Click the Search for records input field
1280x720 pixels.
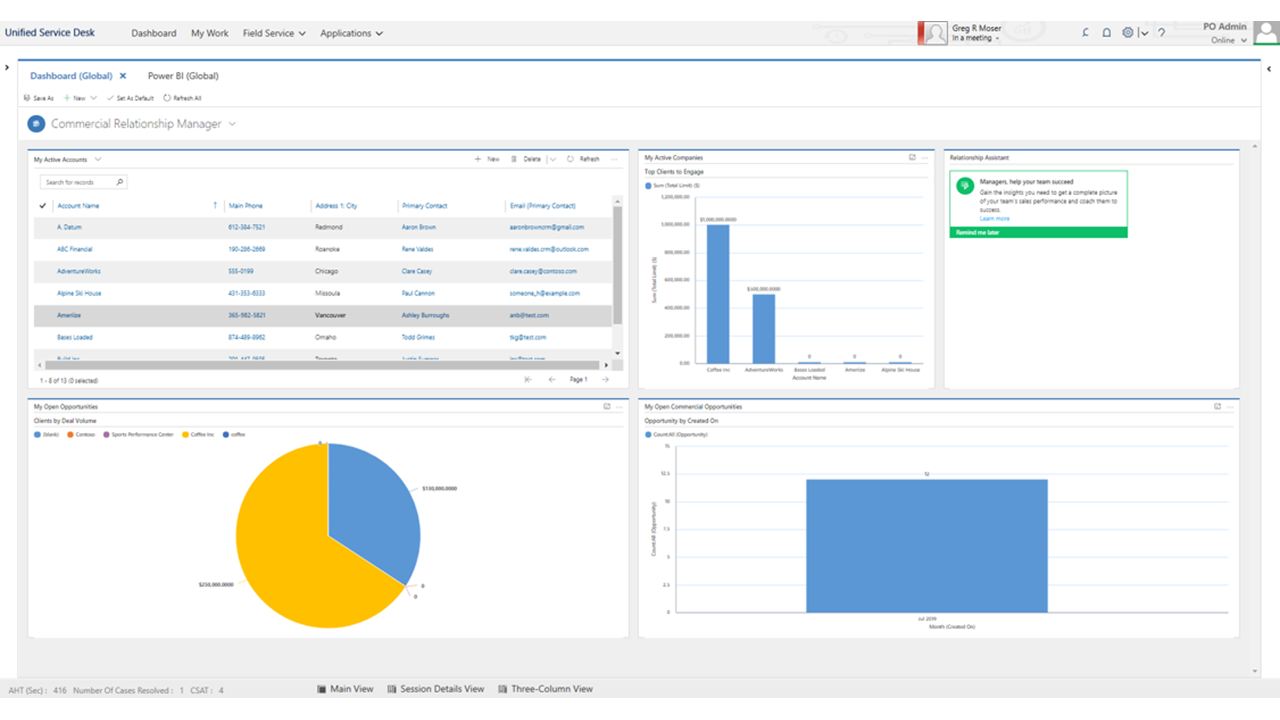[78, 182]
